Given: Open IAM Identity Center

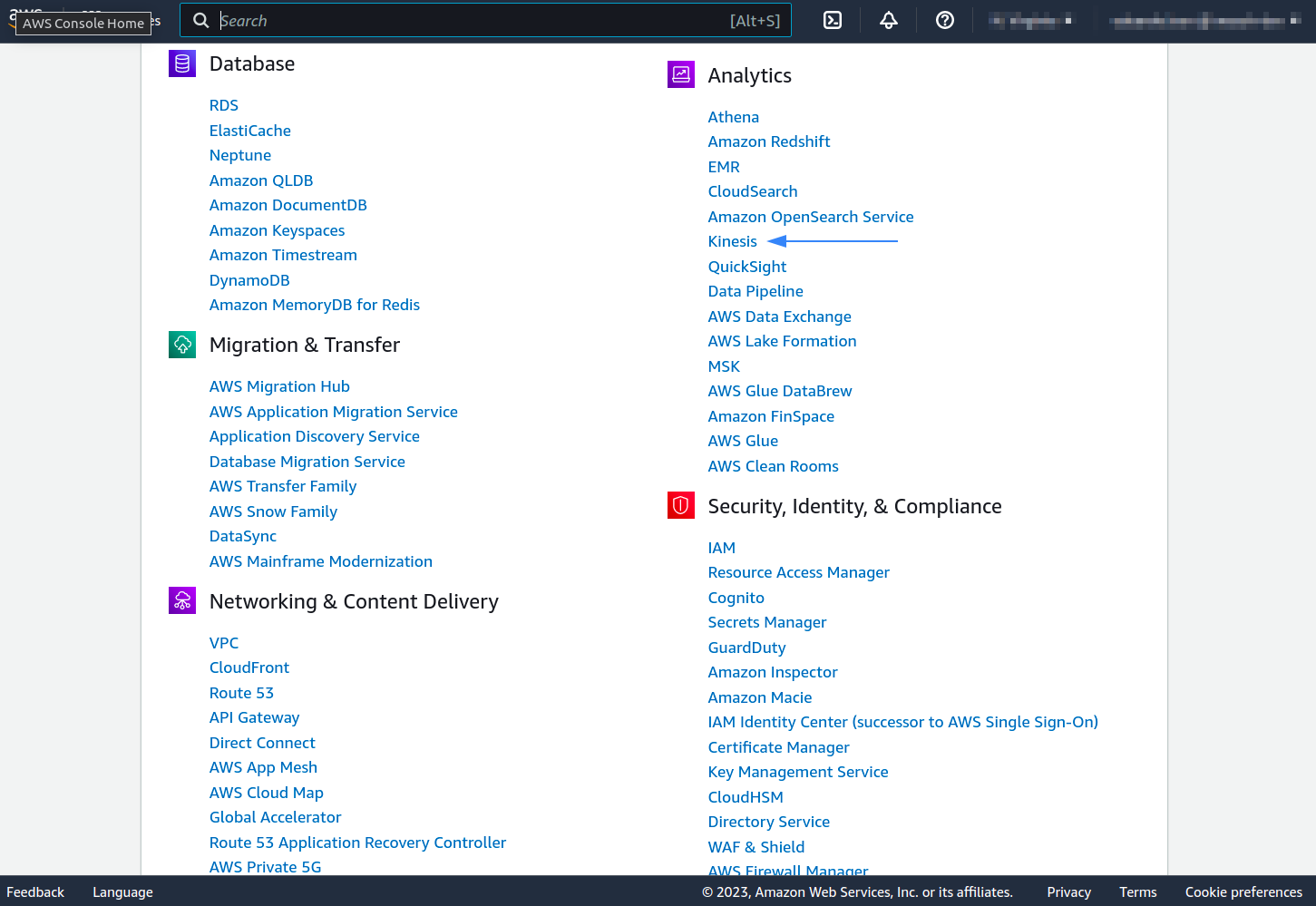Looking at the screenshot, I should click(x=903, y=722).
